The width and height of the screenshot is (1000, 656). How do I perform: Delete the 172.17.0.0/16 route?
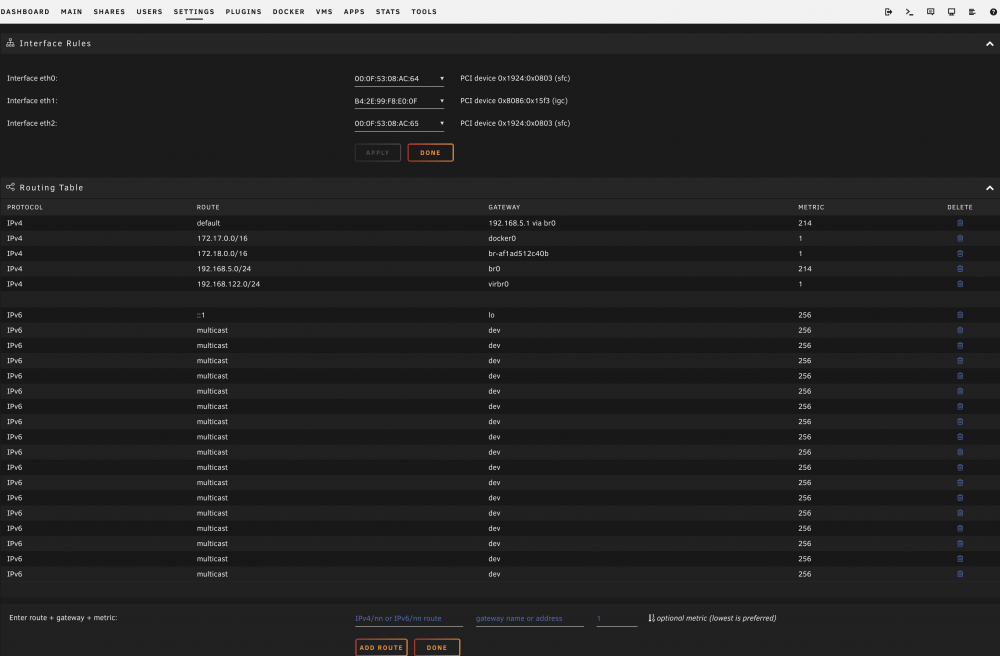960,238
